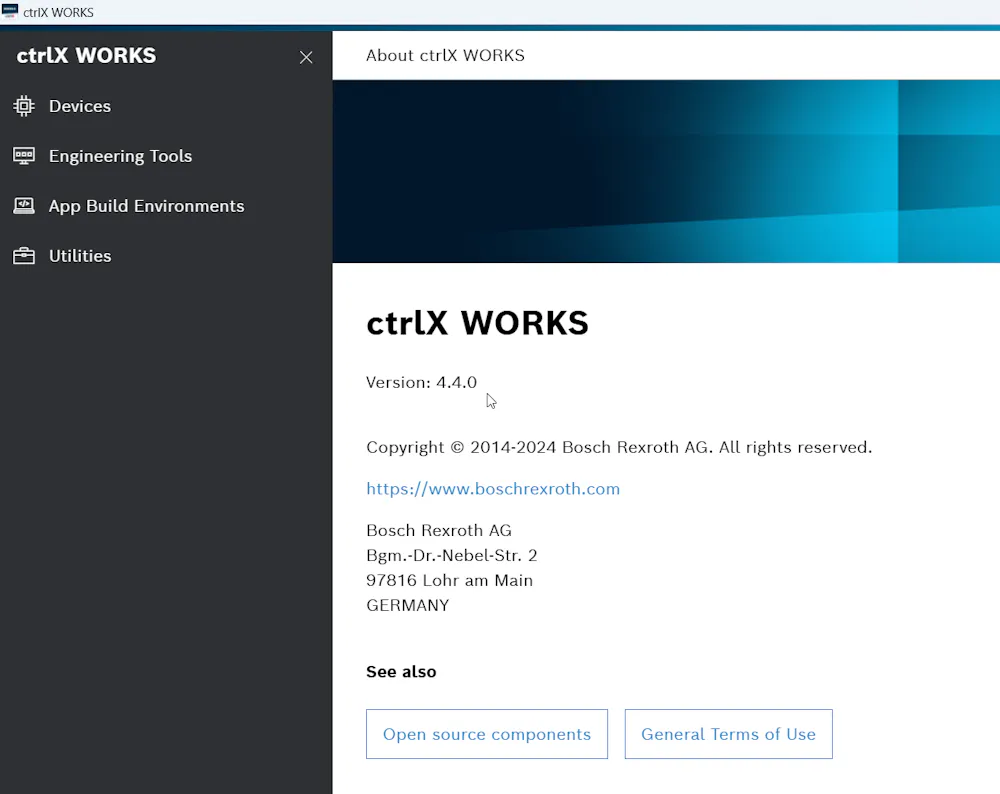
Task: Close the ctrlX WORKS side menu
Action: (306, 57)
